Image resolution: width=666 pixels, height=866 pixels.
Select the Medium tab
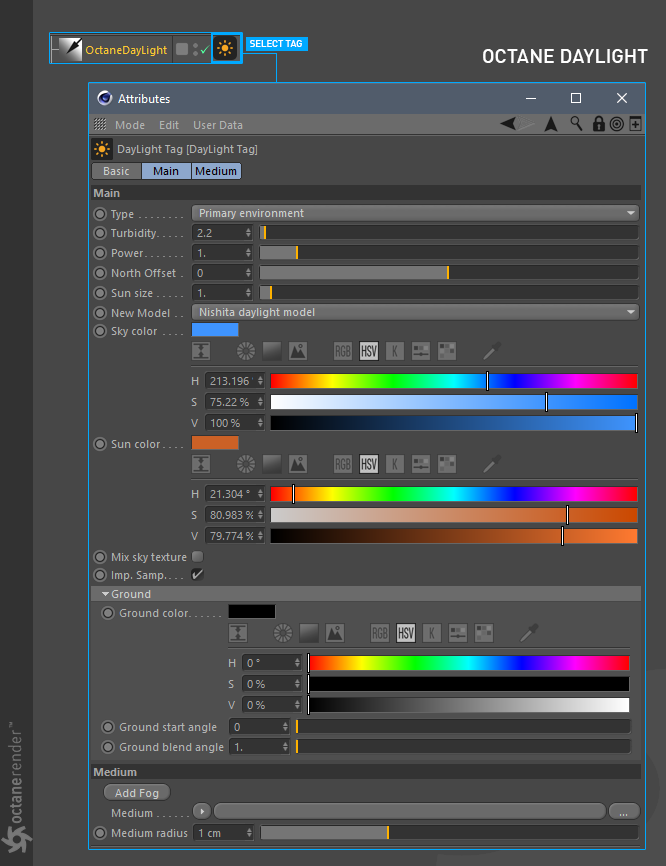coord(216,171)
